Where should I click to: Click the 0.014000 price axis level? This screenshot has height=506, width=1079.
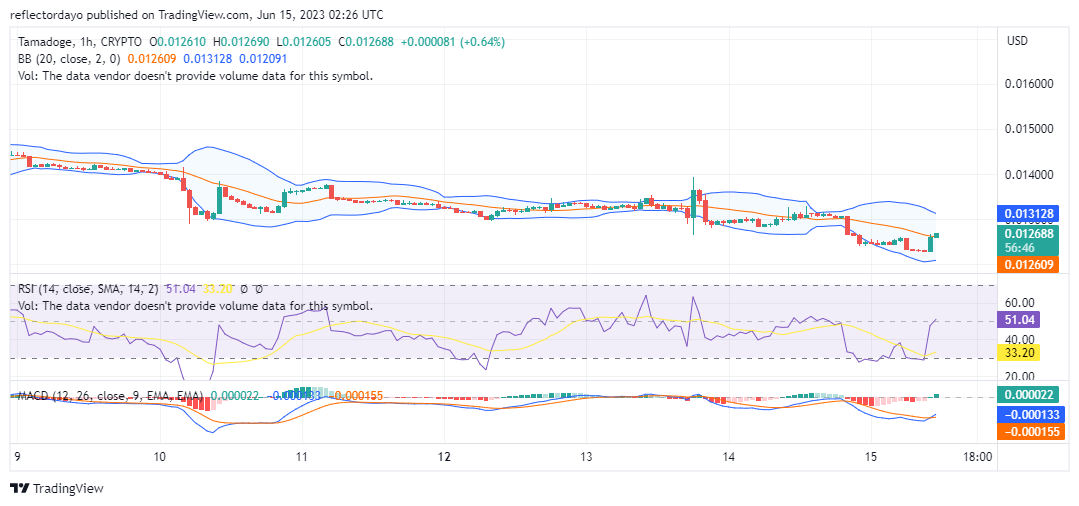pos(1029,175)
